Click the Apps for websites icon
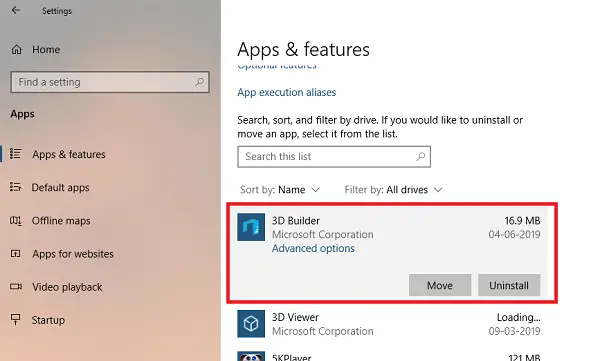Screen dimensions: 600x361 [16, 253]
